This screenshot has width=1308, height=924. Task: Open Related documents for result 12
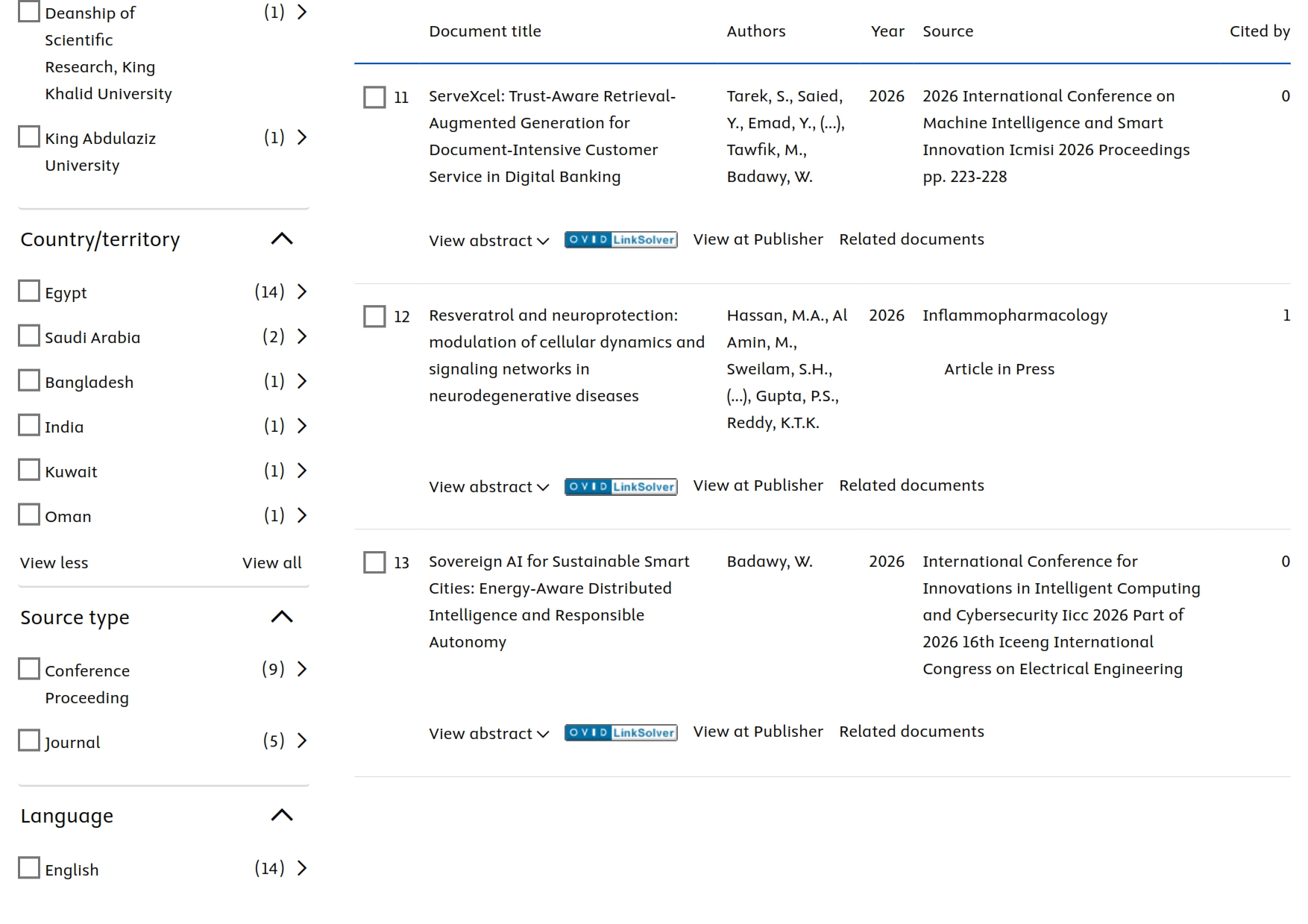[x=911, y=485]
